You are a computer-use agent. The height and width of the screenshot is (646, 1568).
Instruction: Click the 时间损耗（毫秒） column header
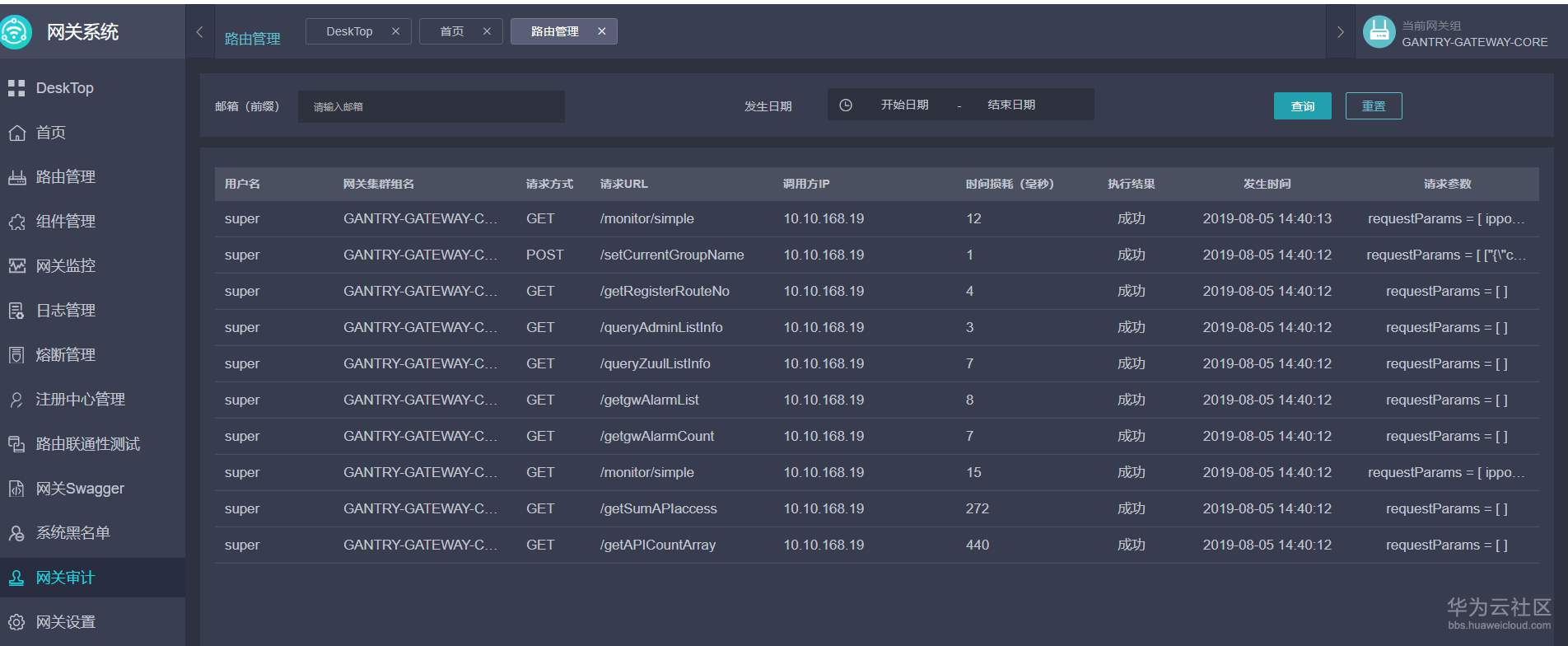pyautogui.click(x=1010, y=184)
